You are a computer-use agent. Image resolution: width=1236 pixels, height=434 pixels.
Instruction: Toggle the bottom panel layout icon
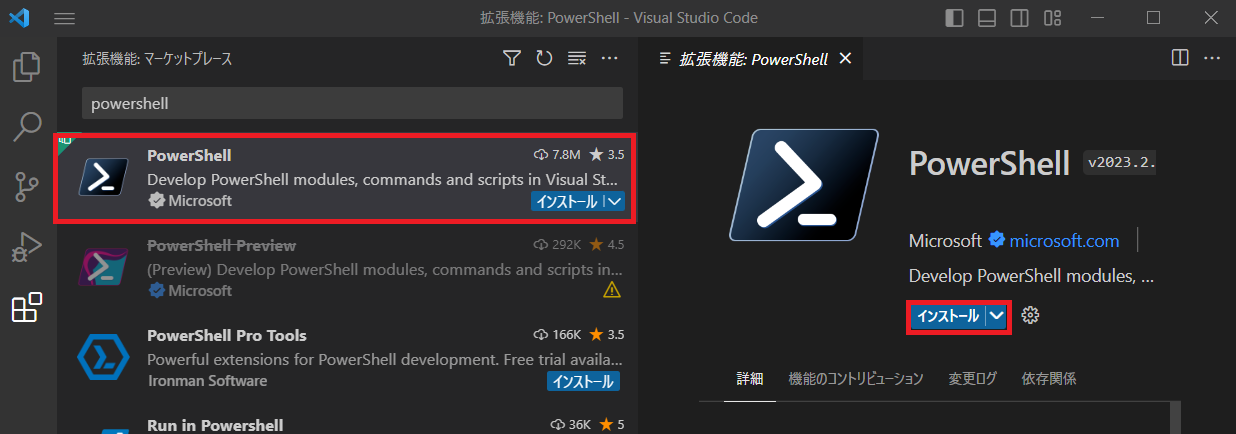pyautogui.click(x=986, y=18)
